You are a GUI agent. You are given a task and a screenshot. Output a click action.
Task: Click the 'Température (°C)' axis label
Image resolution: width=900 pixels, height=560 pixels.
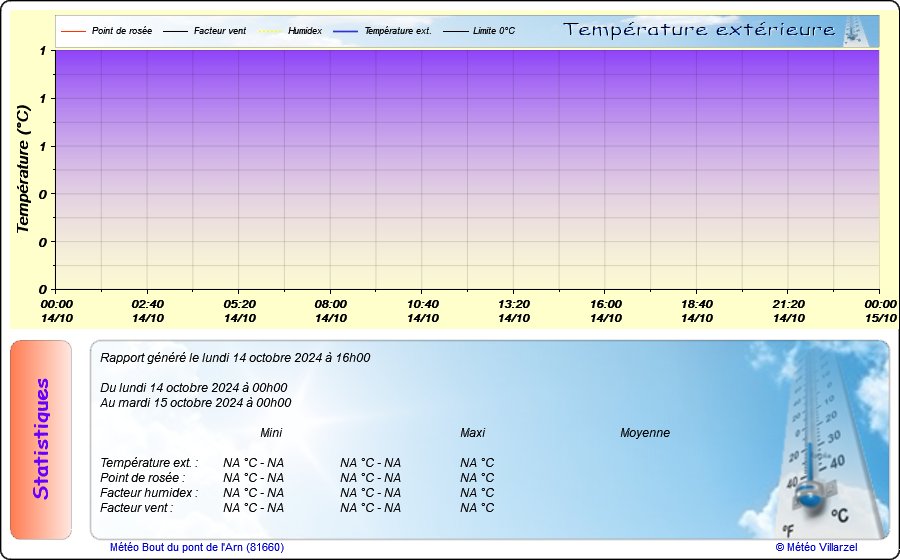23,169
